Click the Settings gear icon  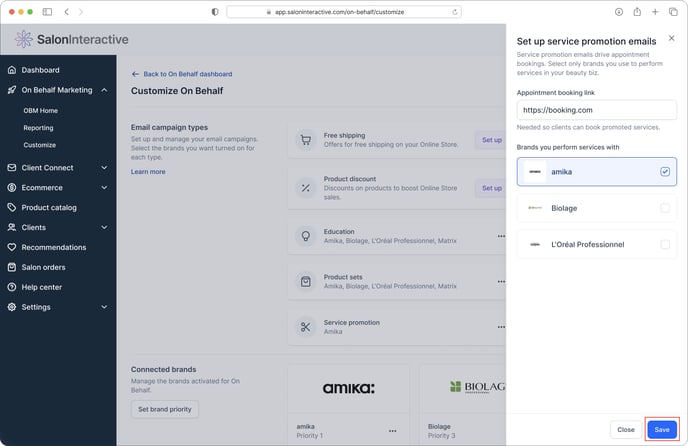pyautogui.click(x=12, y=307)
